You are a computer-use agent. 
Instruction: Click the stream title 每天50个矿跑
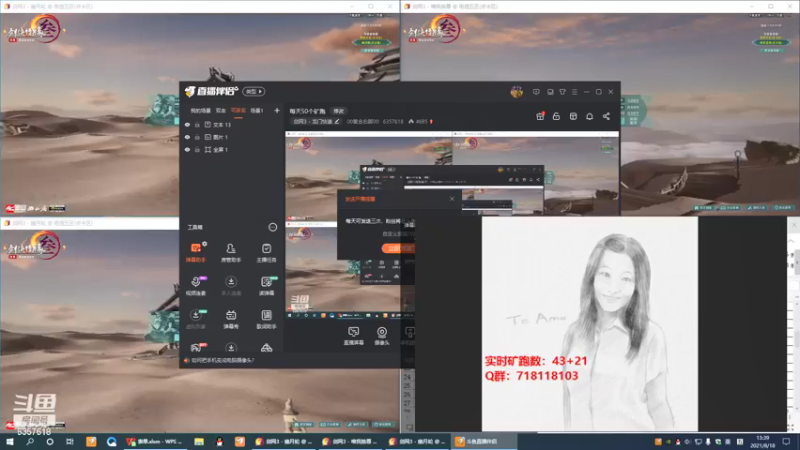[307, 111]
